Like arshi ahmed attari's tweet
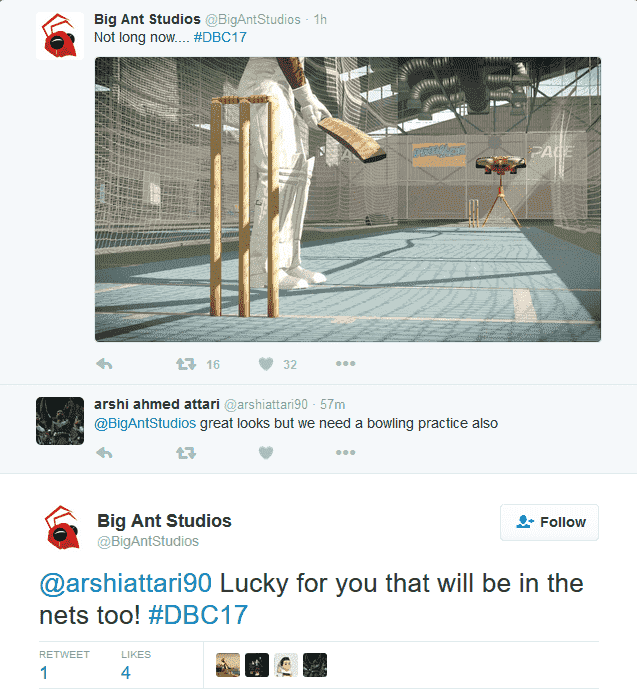The width and height of the screenshot is (637, 694). (266, 453)
